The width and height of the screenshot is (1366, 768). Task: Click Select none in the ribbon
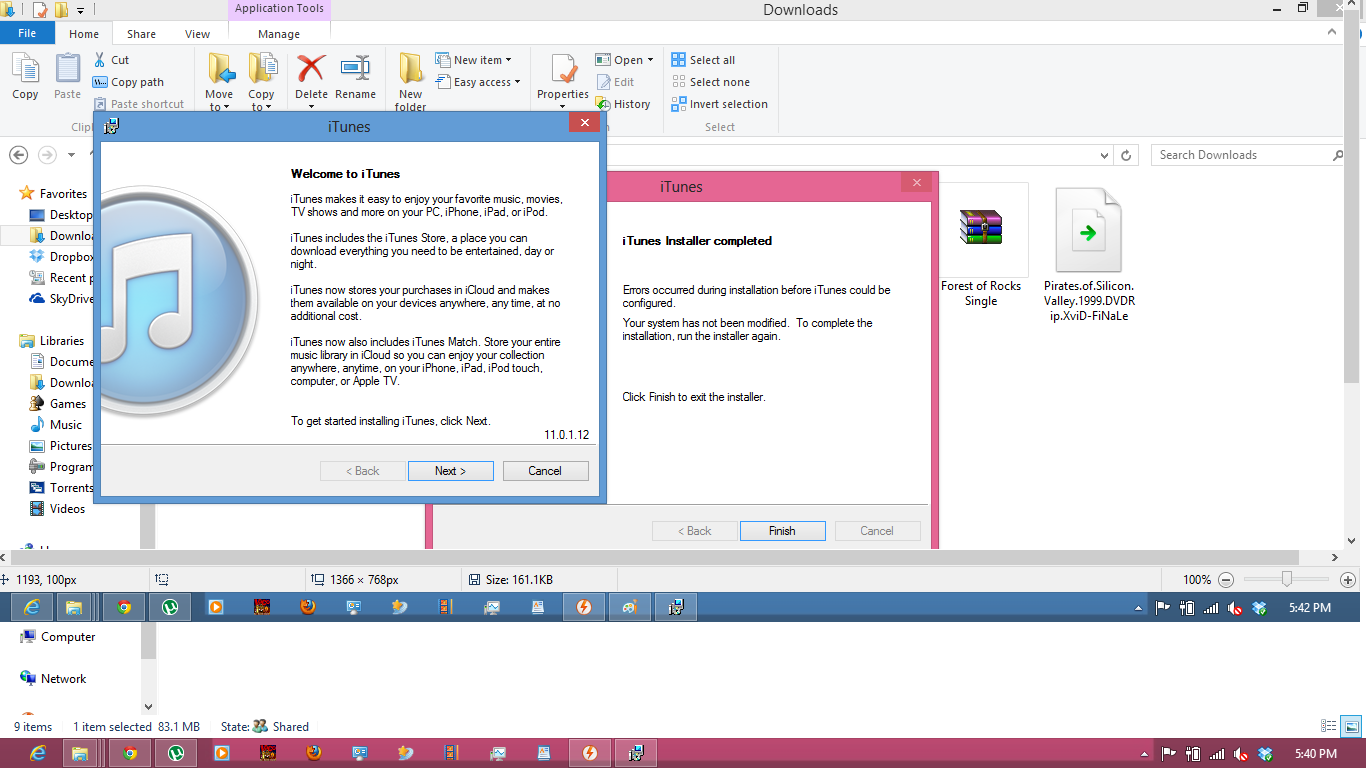tap(710, 82)
